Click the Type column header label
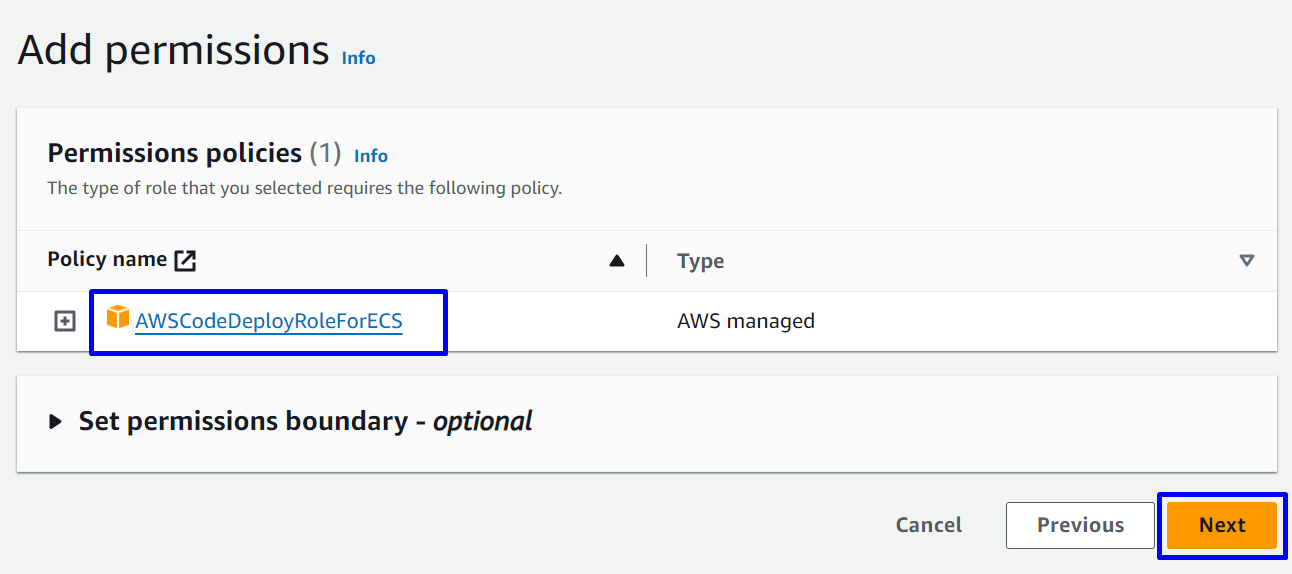The height and width of the screenshot is (574, 1292). pos(700,261)
